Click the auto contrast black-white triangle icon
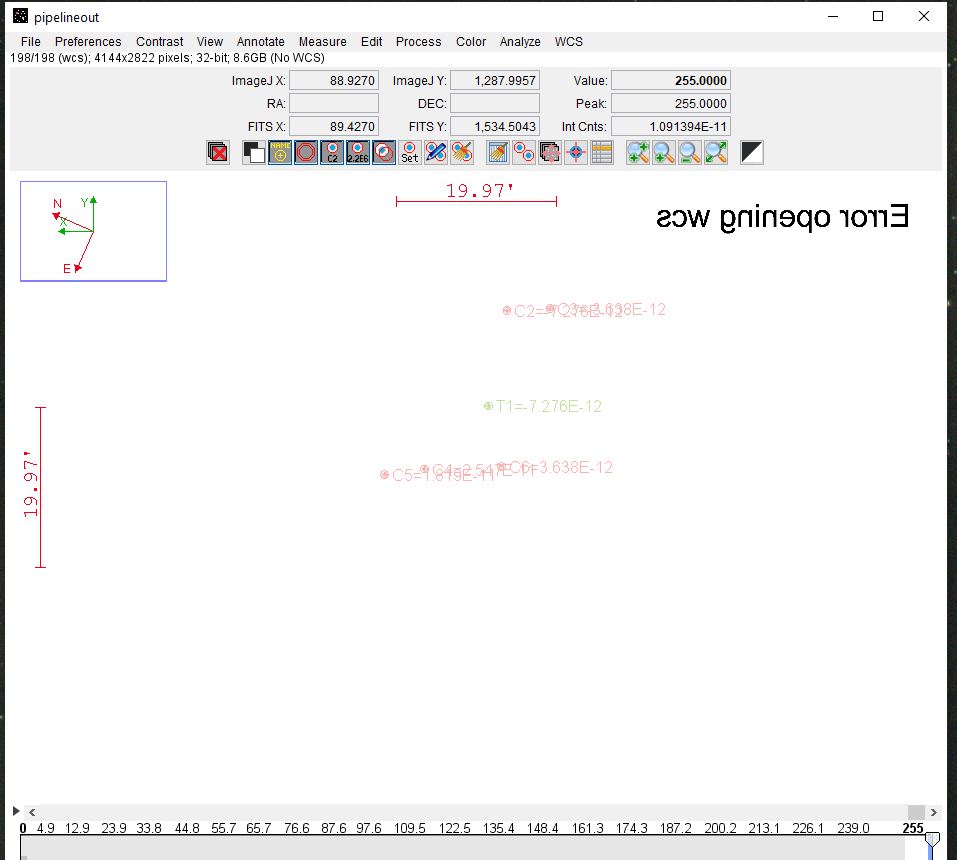Viewport: 957px width, 860px height. (x=752, y=153)
